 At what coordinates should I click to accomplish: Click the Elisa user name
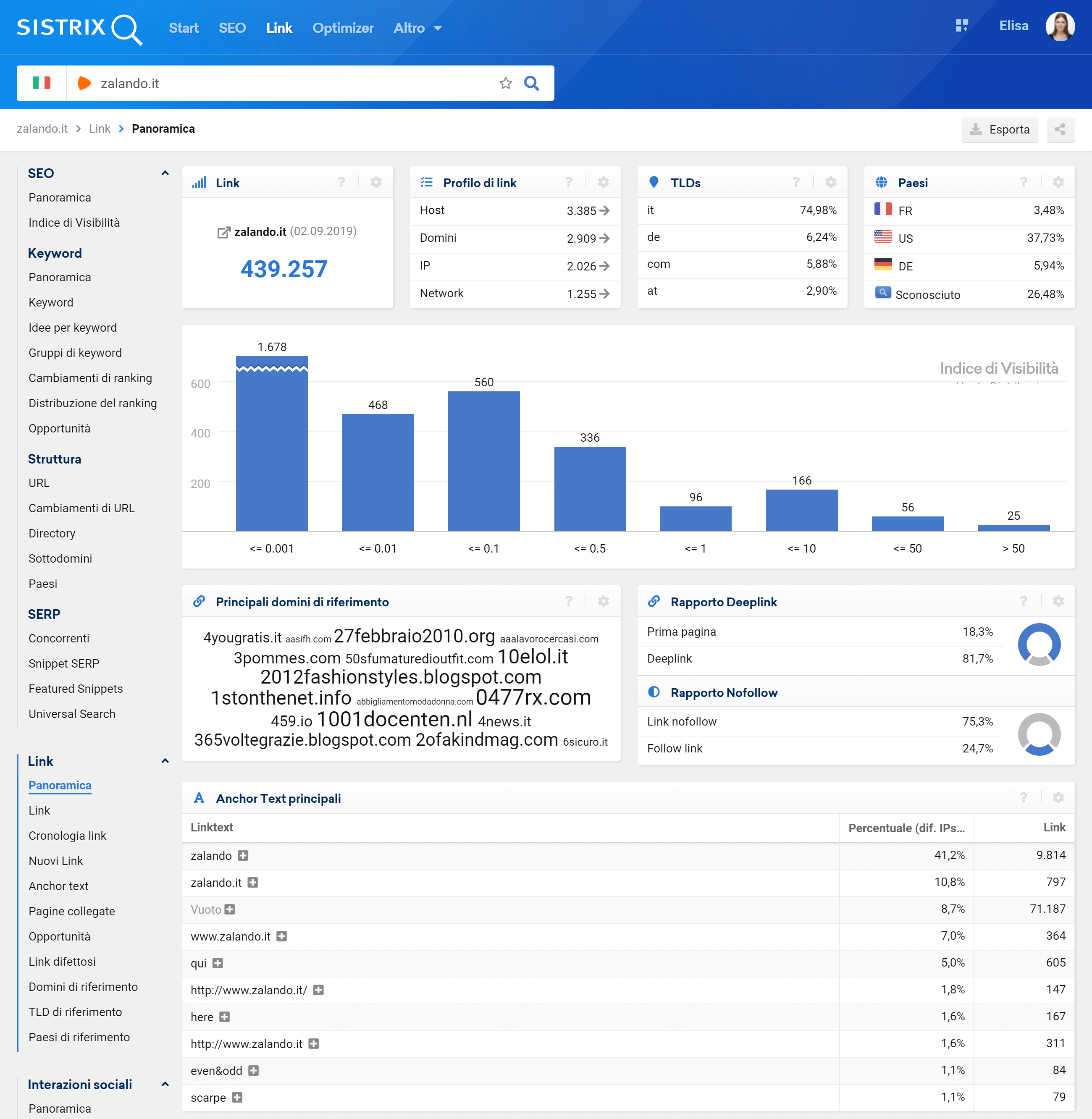pos(1013,26)
